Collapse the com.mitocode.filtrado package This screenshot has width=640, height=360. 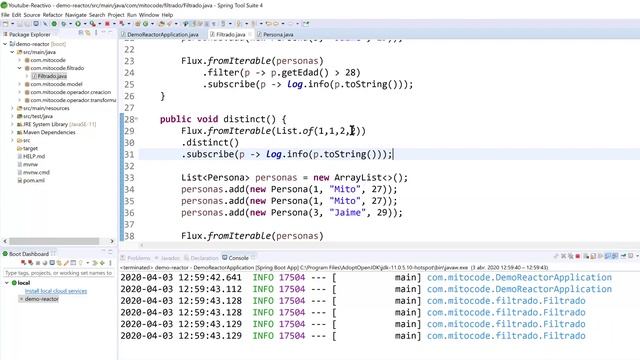coord(20,68)
